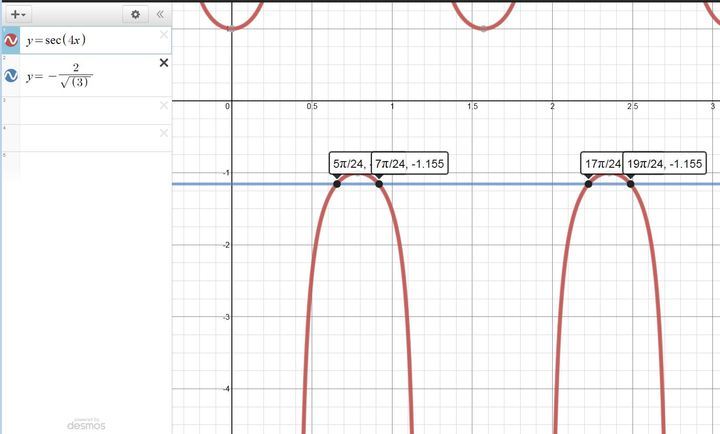Toggle visibility of the red sec(4x) curve
Image resolution: width=720 pixels, height=434 pixels.
11,41
